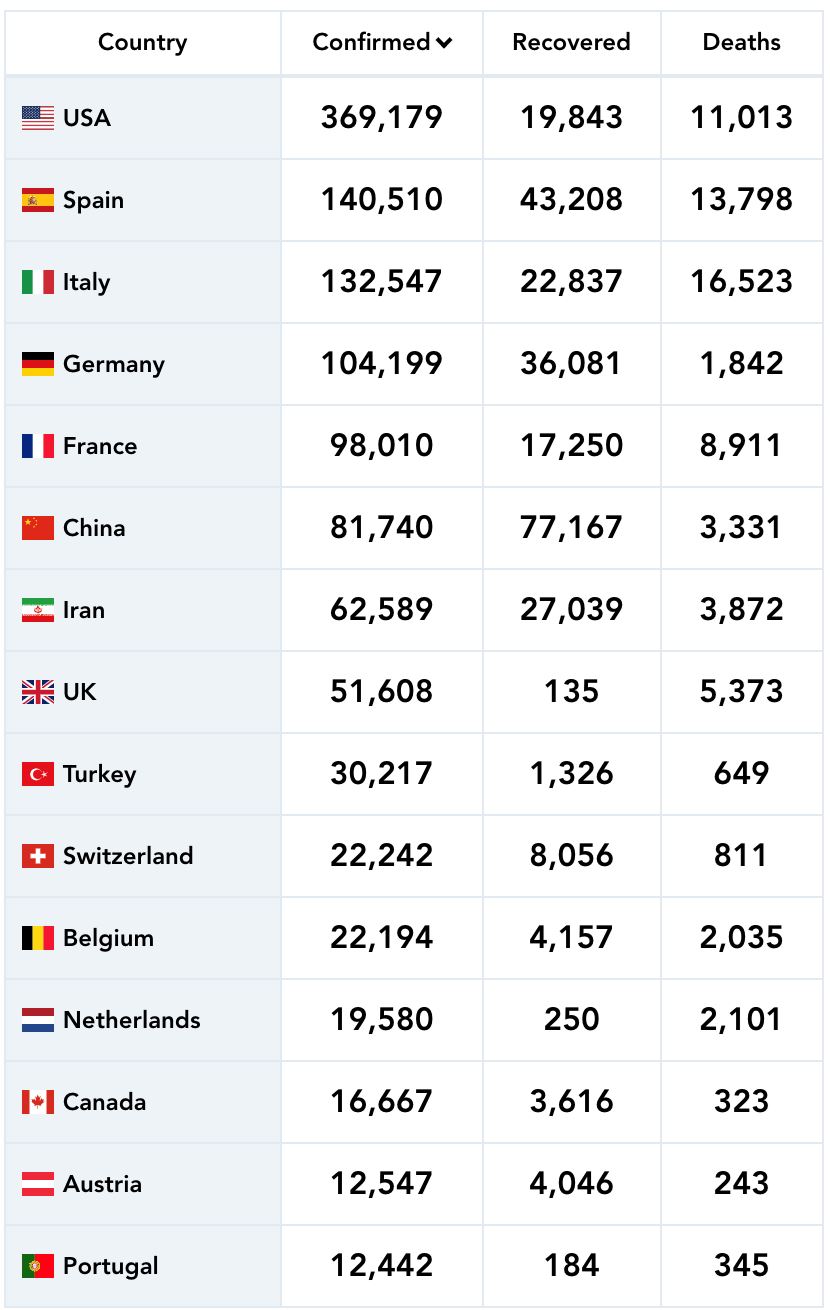
Task: Select the Country column header
Action: pyautogui.click(x=142, y=42)
